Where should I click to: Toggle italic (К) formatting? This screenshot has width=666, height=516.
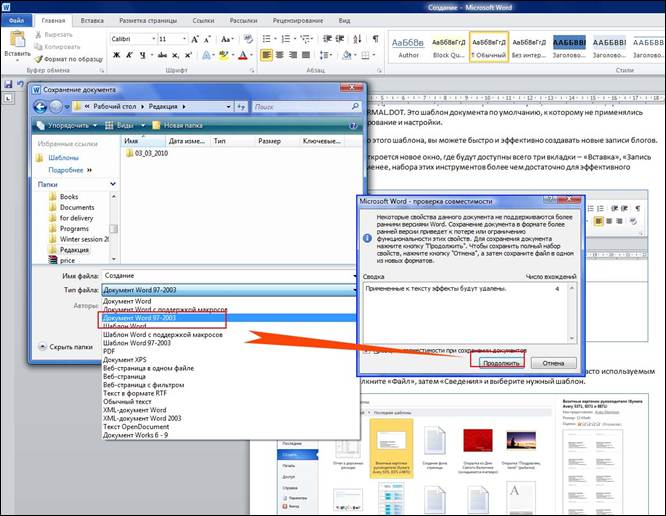coord(130,55)
